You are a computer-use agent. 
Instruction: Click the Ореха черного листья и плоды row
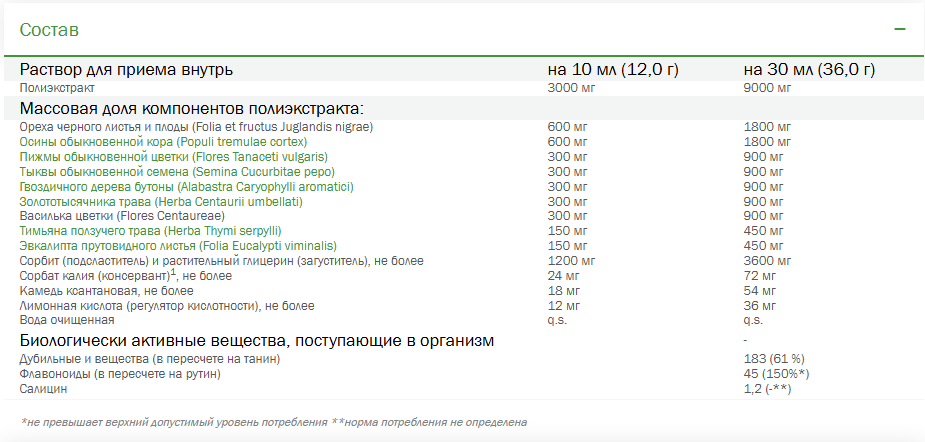coord(196,127)
